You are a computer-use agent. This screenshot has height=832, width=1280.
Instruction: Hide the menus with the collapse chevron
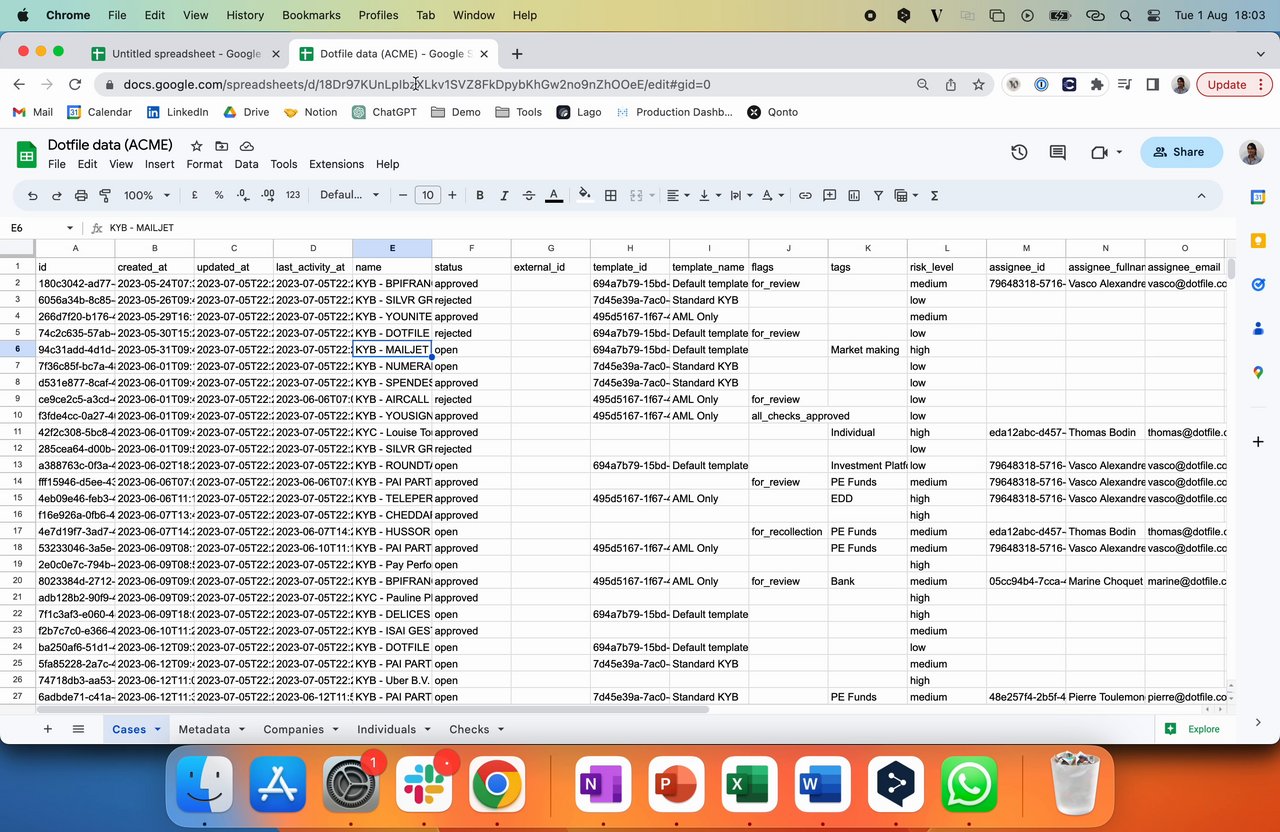click(x=1201, y=196)
